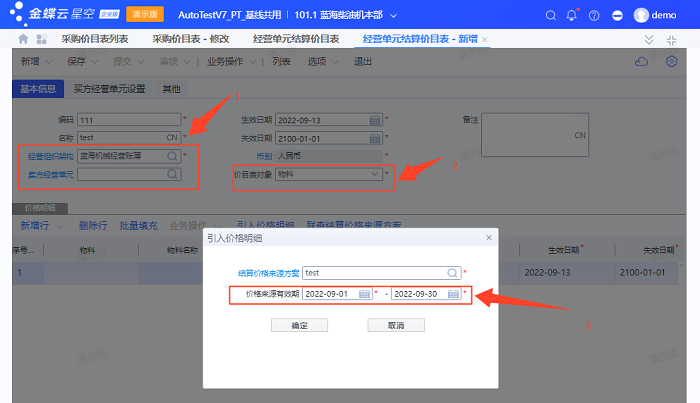700x403 pixels.
Task: Click the 2022-09-13 cell in row 1
Action: 567,273
